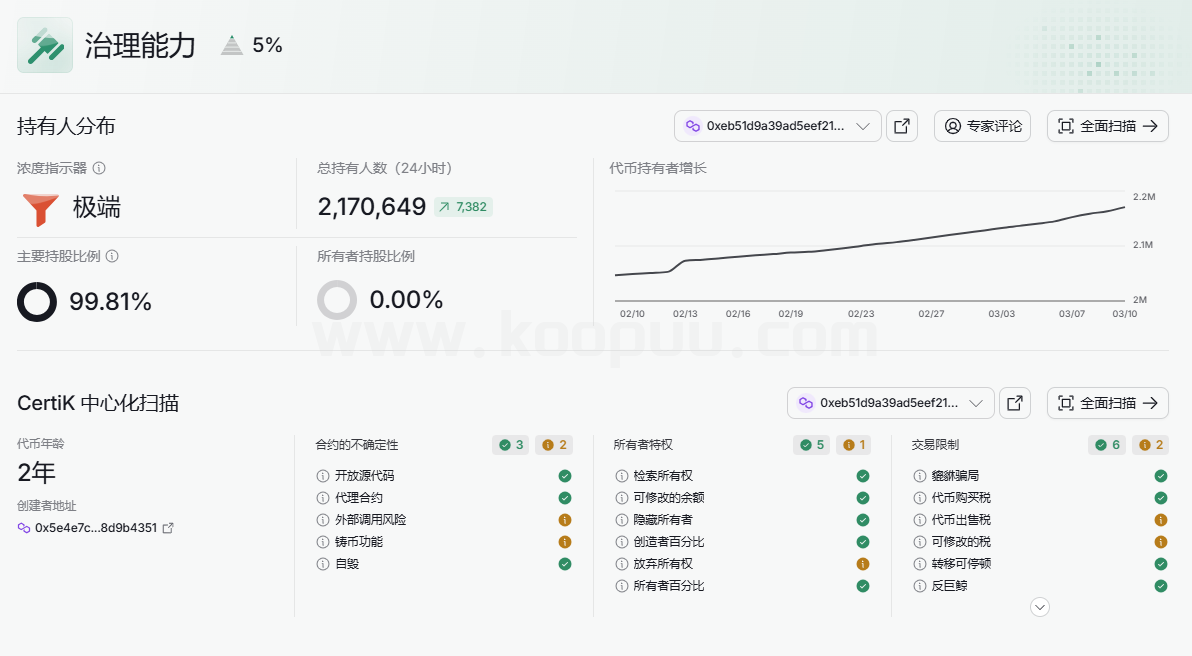Image resolution: width=1192 pixels, height=656 pixels.
Task: Click orange warning status for 外部调用风险
Action: click(565, 520)
